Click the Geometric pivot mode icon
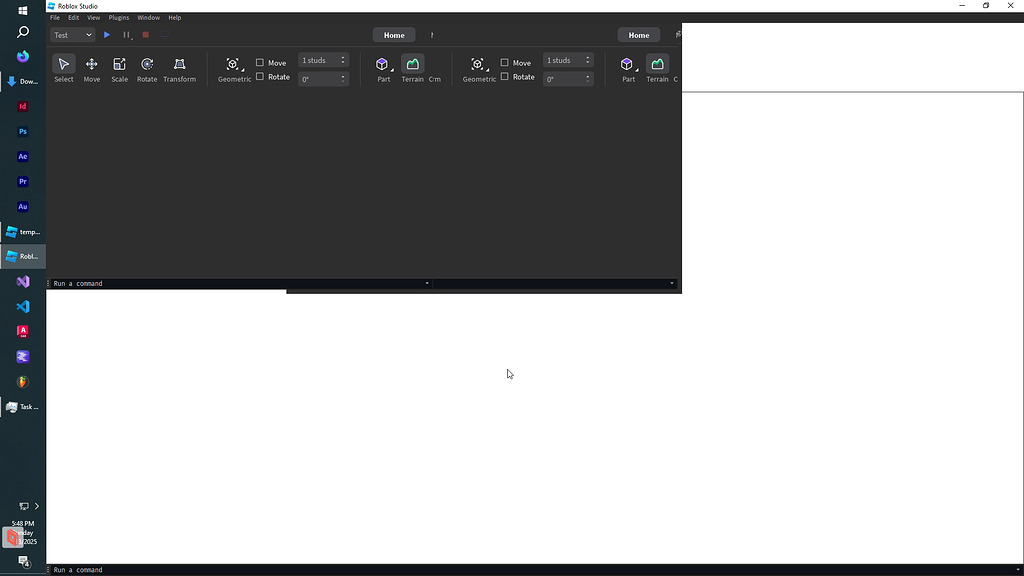 click(x=233, y=63)
